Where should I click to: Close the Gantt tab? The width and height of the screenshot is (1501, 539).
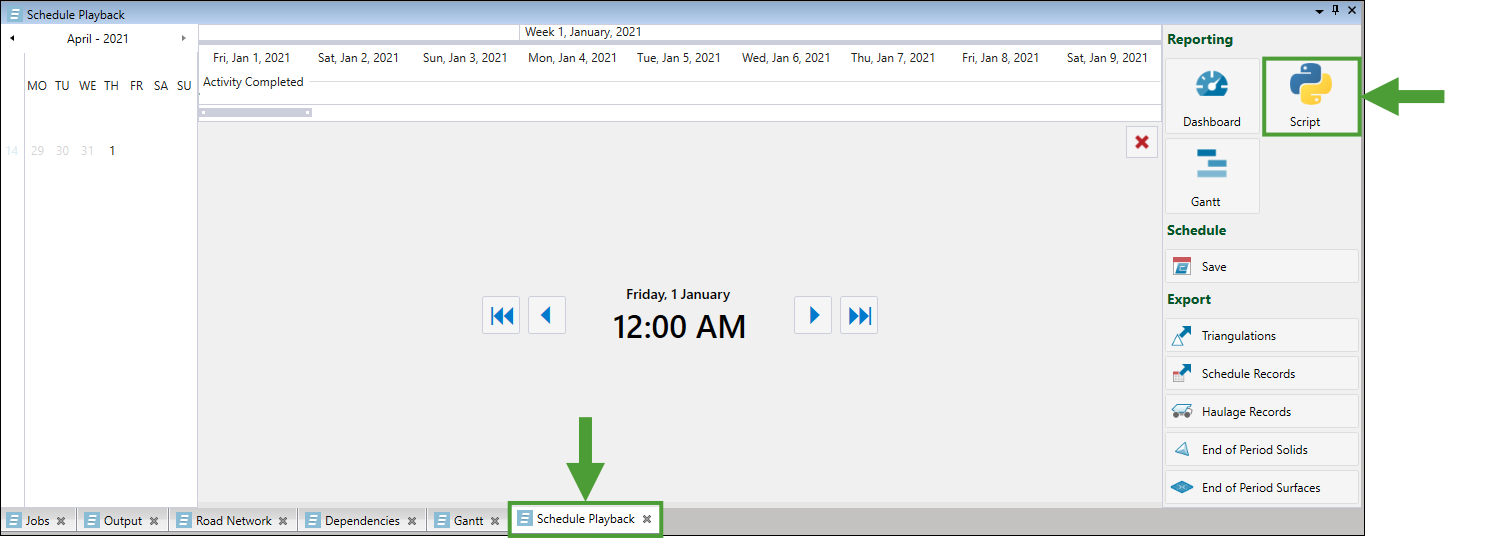[x=495, y=521]
